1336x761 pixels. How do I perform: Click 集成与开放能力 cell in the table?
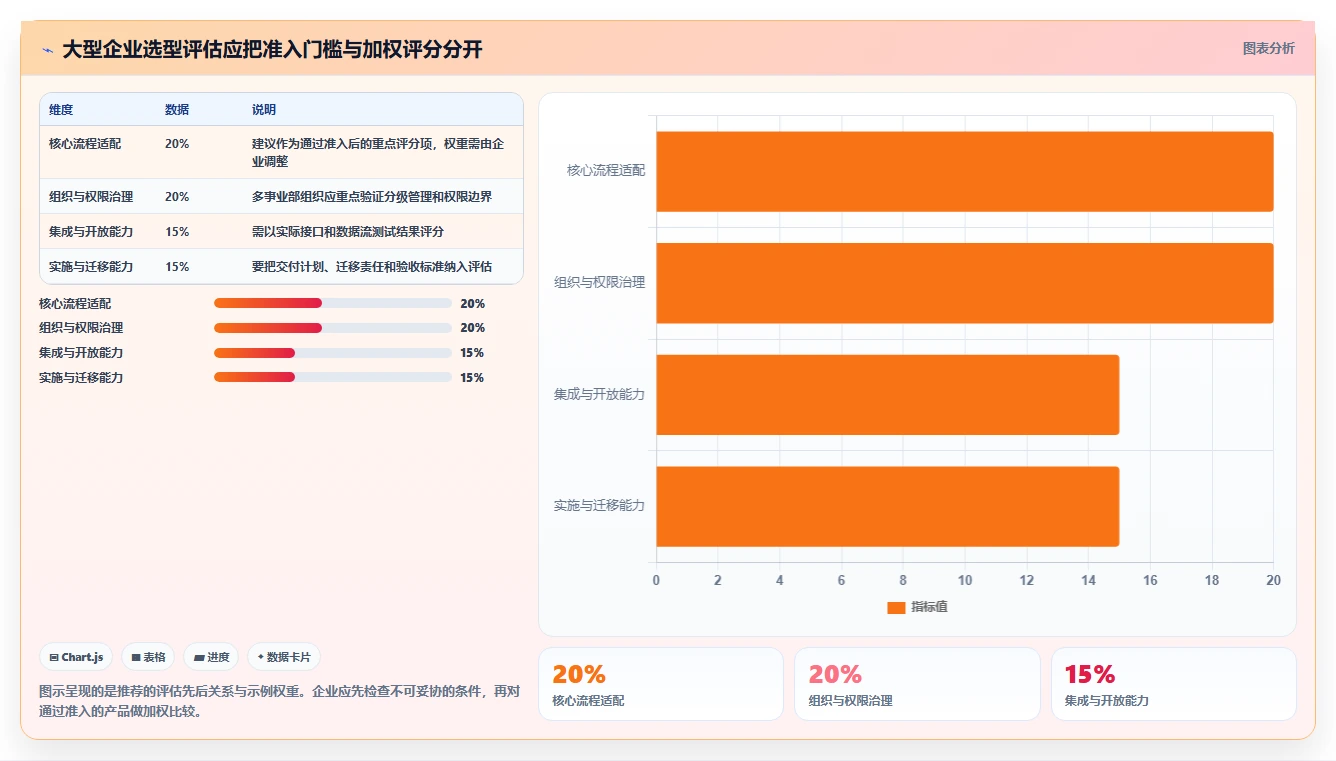[x=91, y=232]
